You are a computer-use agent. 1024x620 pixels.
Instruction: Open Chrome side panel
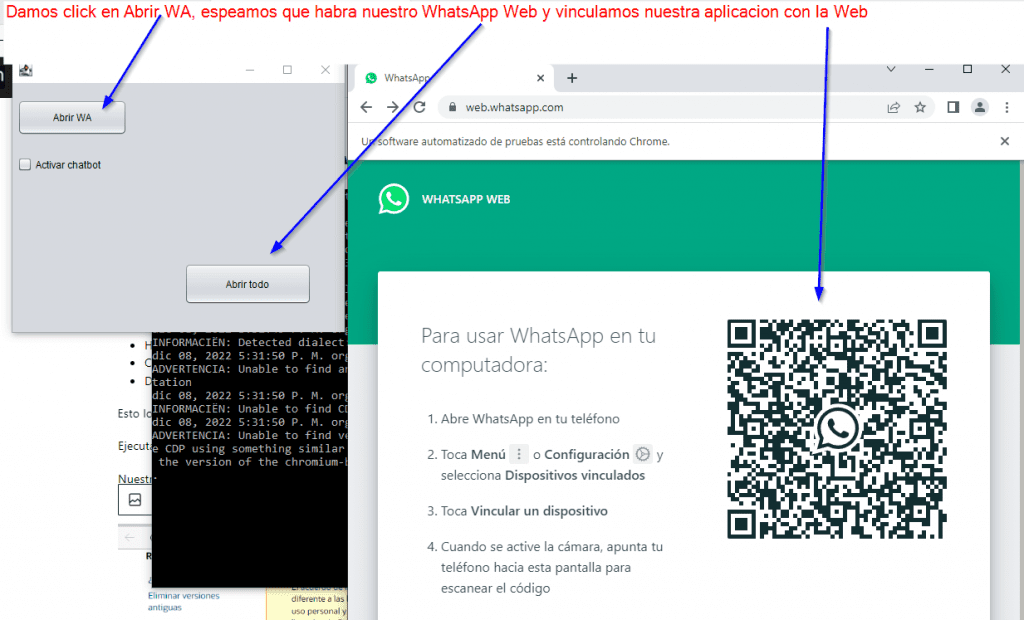(953, 107)
